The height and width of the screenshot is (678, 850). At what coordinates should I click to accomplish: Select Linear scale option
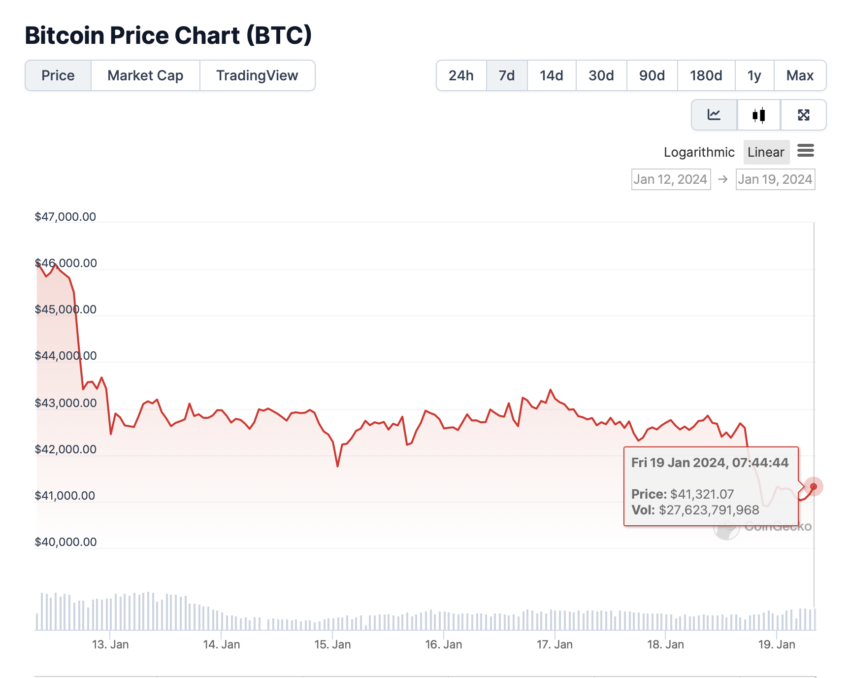766,152
